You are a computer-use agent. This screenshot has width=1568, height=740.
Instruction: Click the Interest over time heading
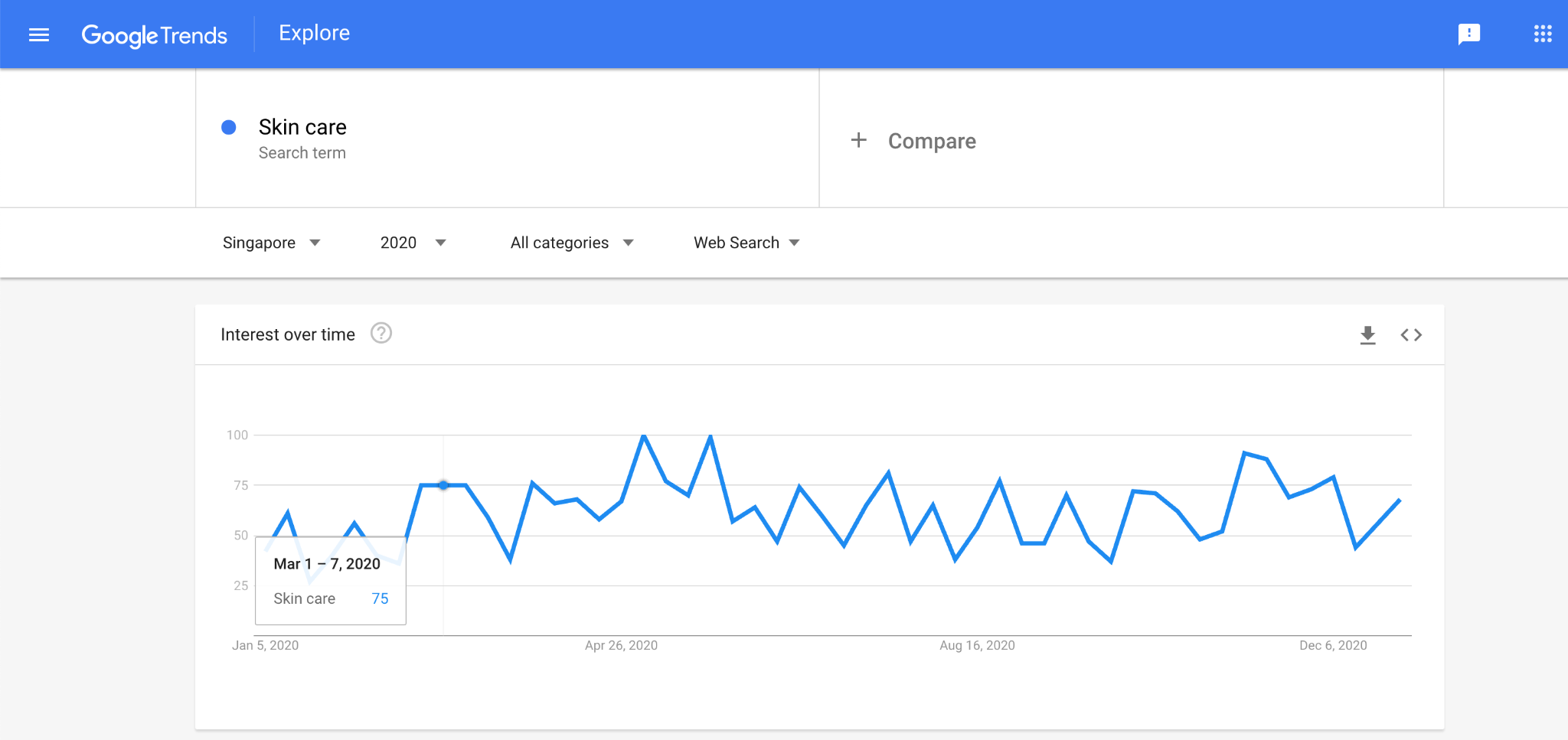tap(288, 334)
